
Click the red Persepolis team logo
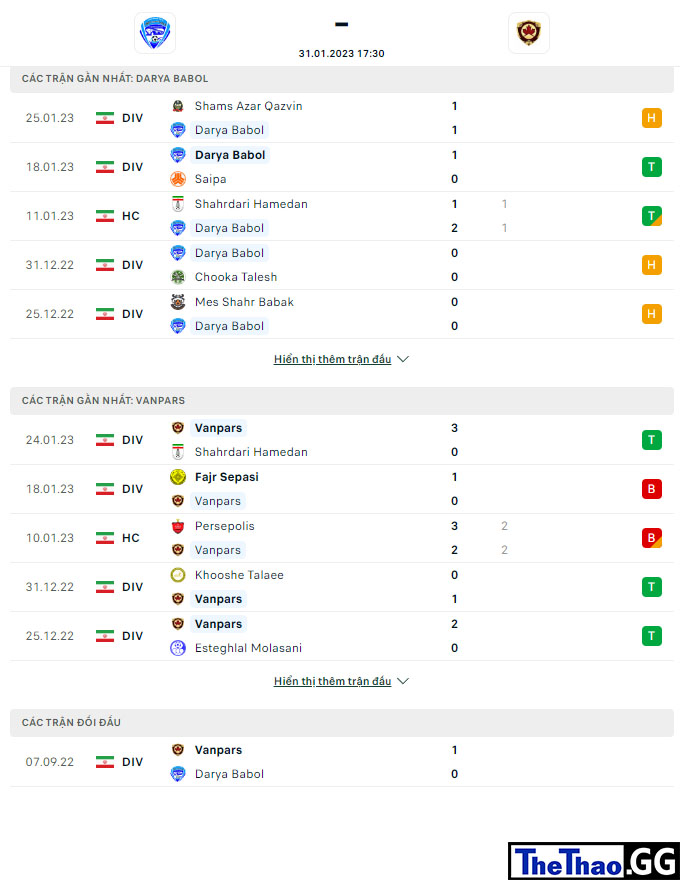point(178,526)
